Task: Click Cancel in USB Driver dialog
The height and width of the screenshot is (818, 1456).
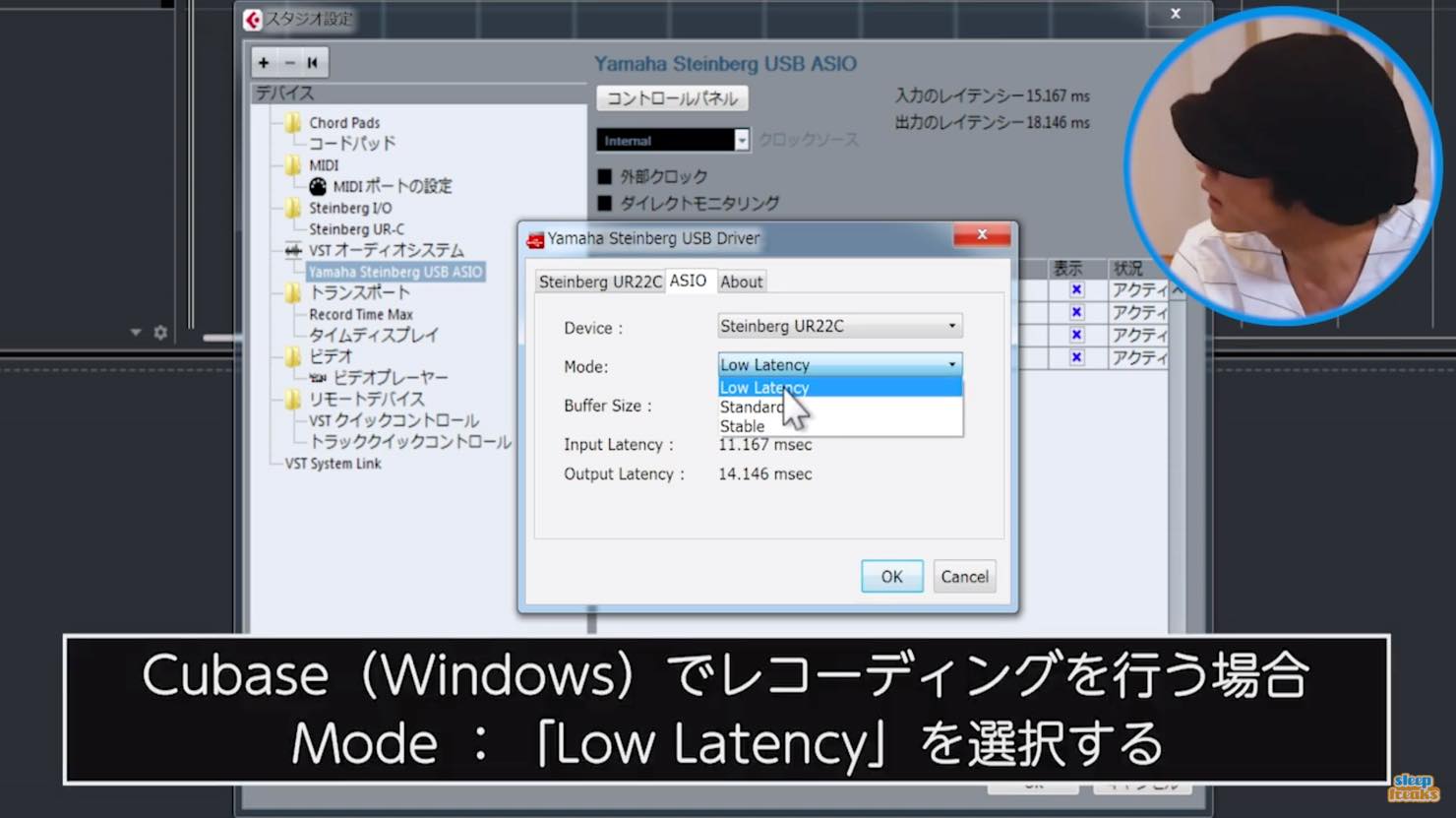Action: click(964, 577)
